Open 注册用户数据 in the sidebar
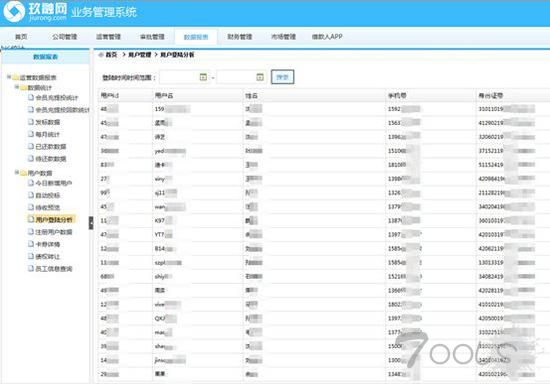550x384 pixels. click(x=54, y=232)
